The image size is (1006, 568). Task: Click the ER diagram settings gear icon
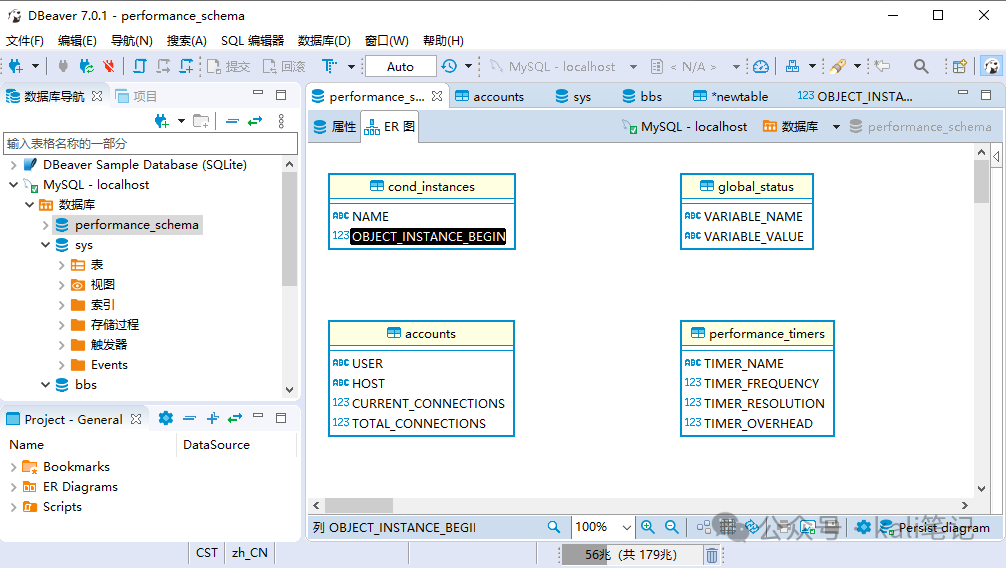tap(863, 527)
